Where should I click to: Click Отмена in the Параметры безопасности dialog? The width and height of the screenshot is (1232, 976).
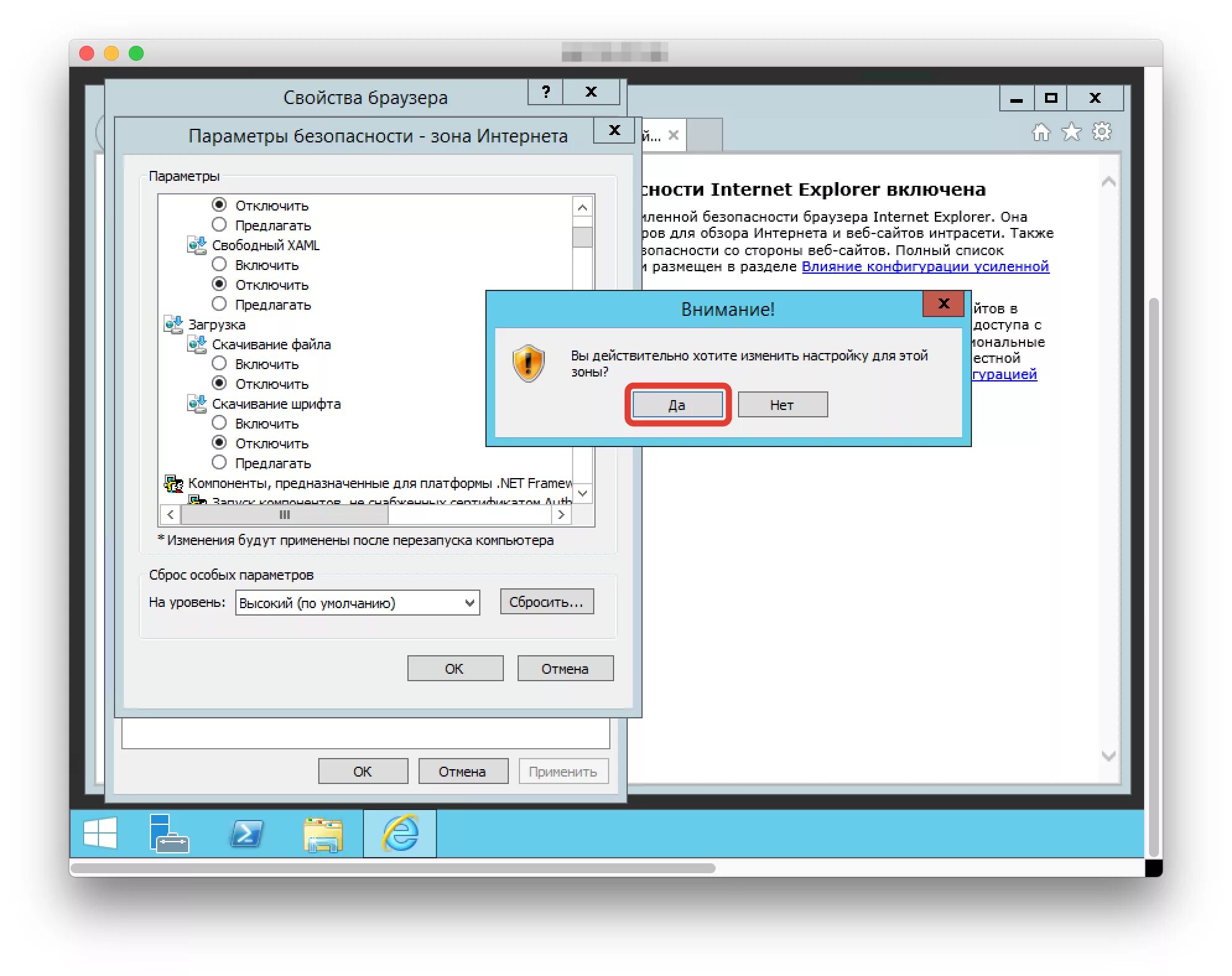pos(565,668)
